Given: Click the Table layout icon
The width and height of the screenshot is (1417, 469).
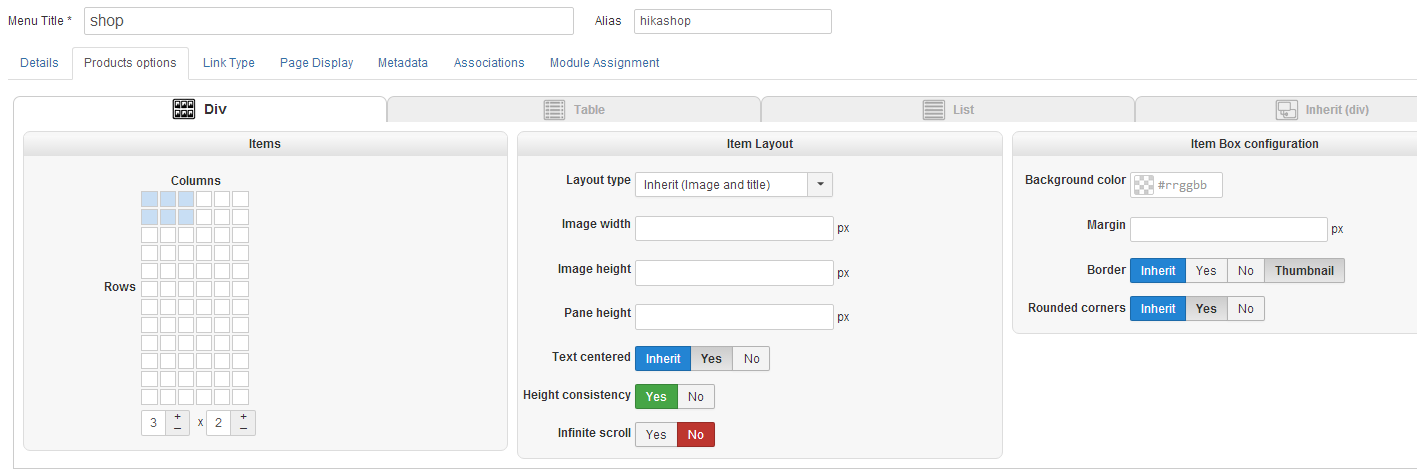Looking at the screenshot, I should tap(554, 110).
